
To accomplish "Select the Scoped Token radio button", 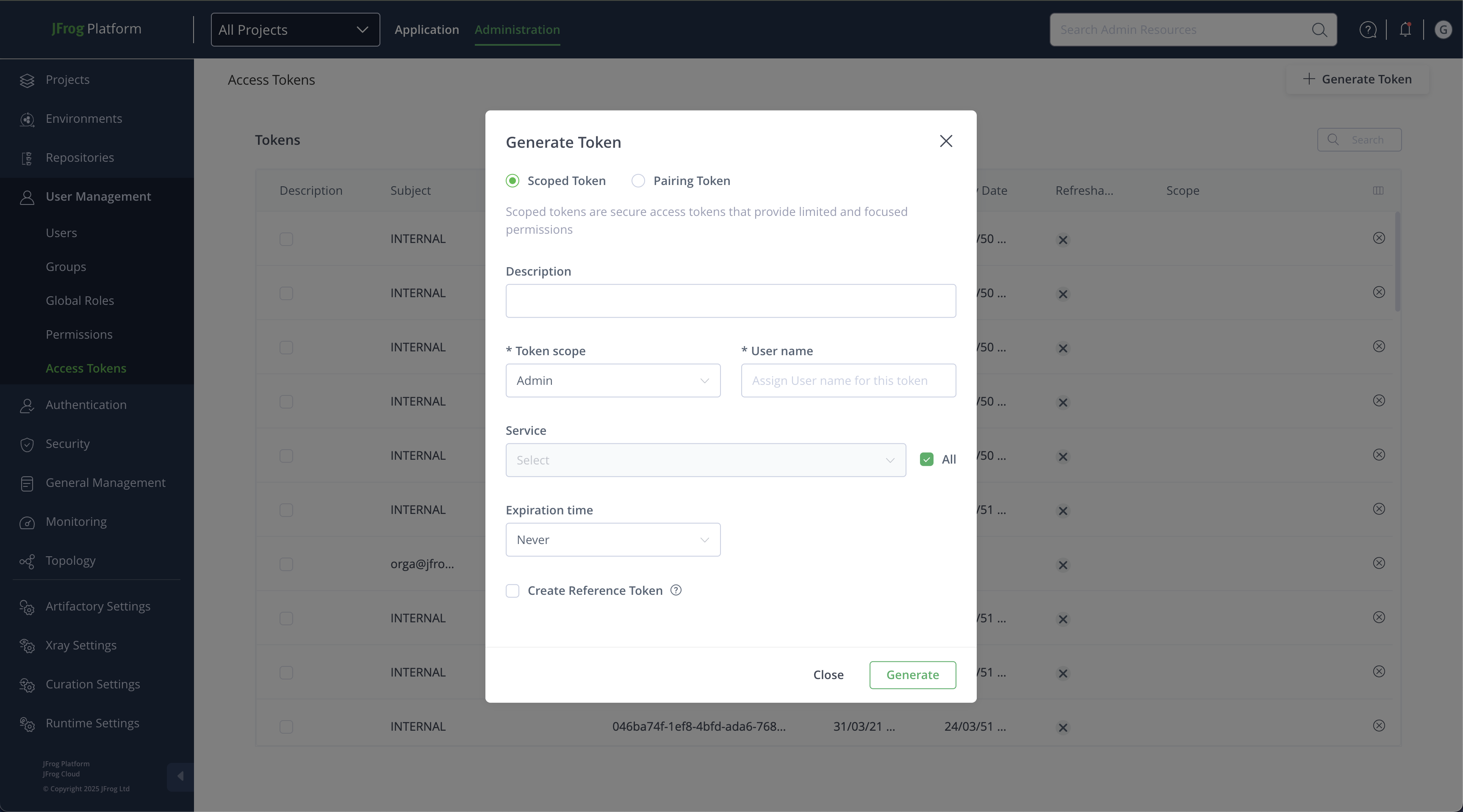I will [512, 181].
